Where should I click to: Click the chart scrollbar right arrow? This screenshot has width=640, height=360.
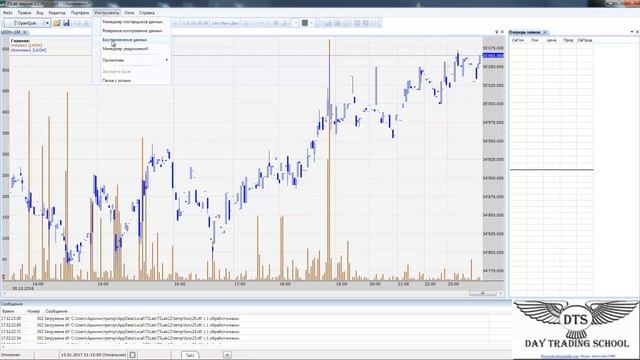pyautogui.click(x=501, y=293)
